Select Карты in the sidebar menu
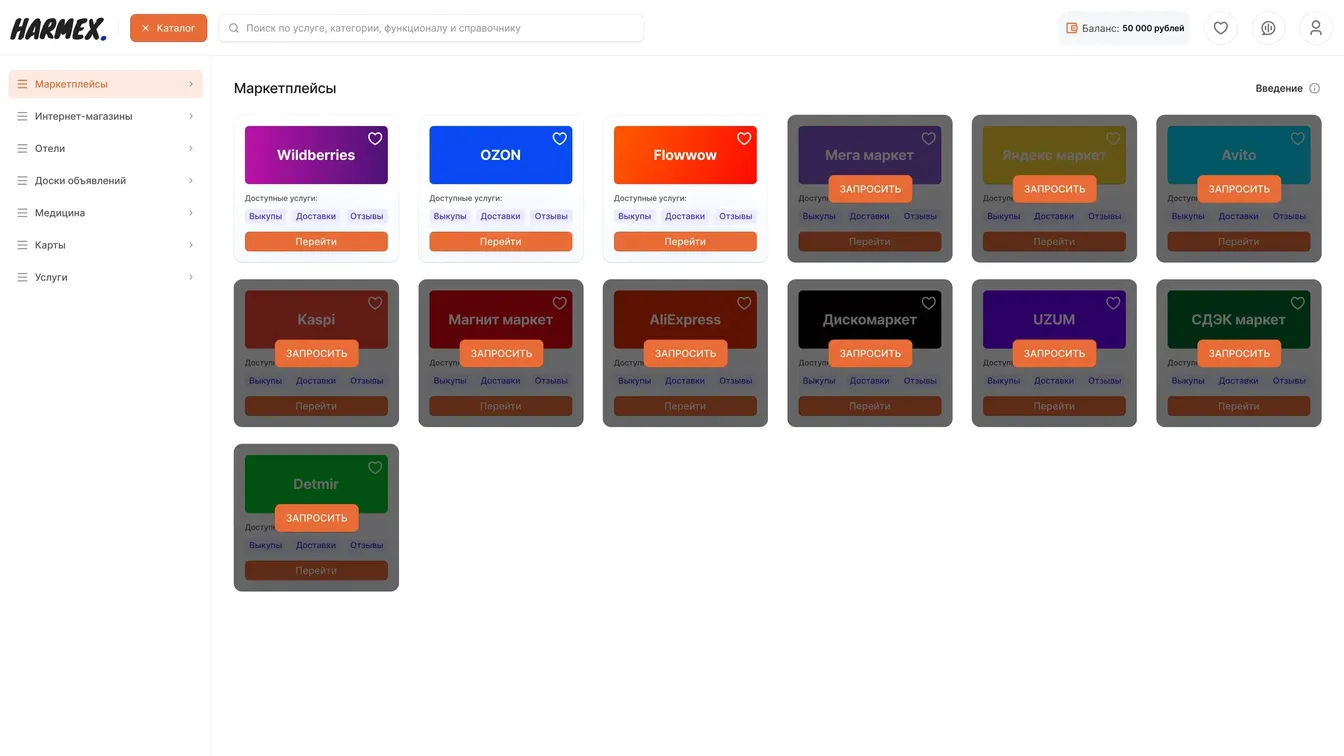The image size is (1344, 756). click(50, 245)
